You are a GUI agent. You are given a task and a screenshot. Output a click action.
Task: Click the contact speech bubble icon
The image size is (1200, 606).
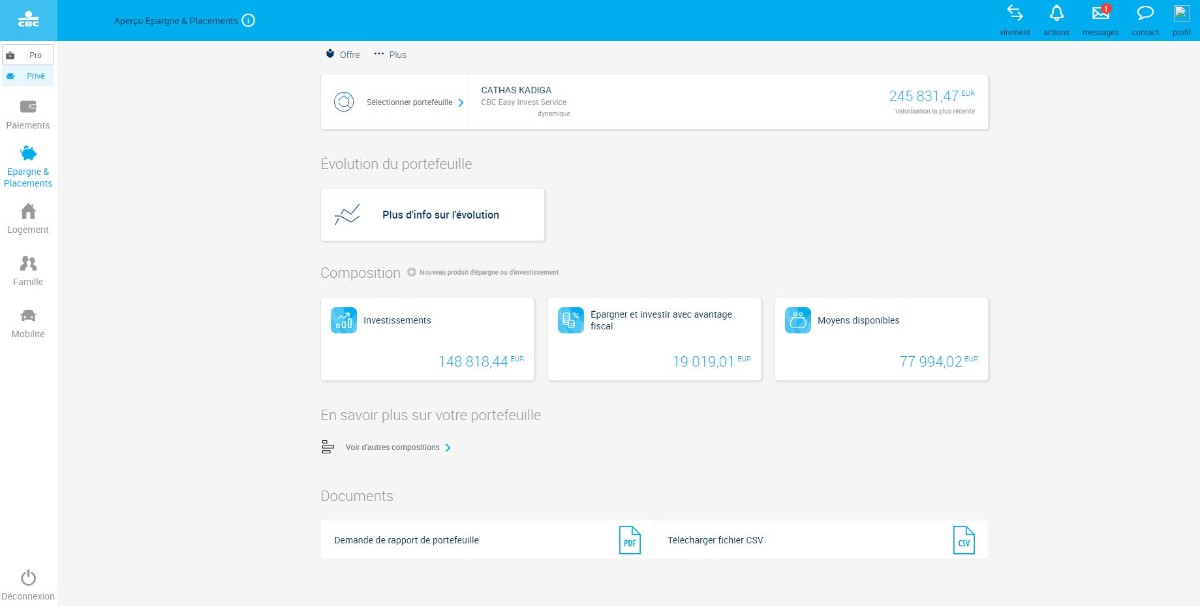tap(1145, 14)
